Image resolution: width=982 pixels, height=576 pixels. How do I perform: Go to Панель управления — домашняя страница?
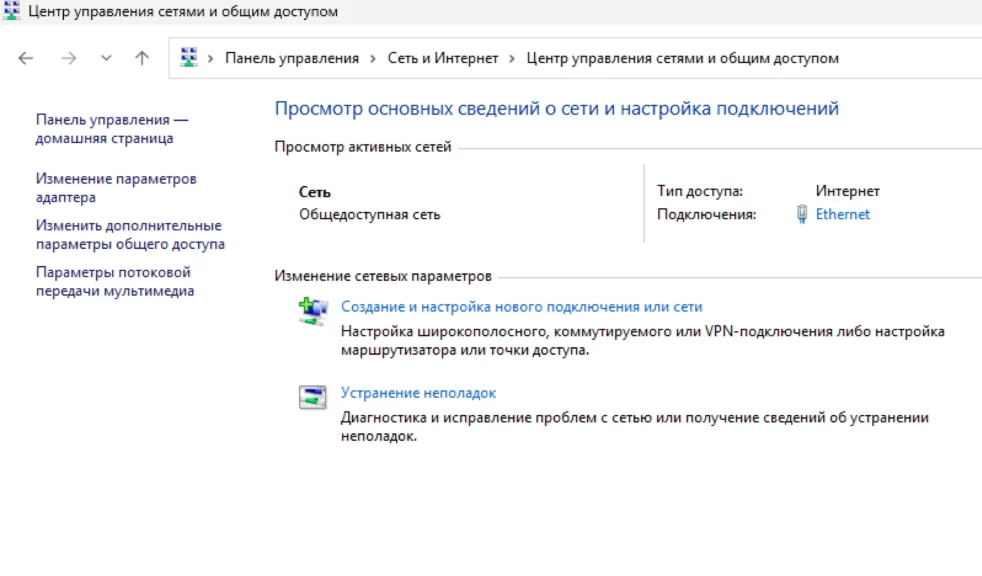coord(111,129)
